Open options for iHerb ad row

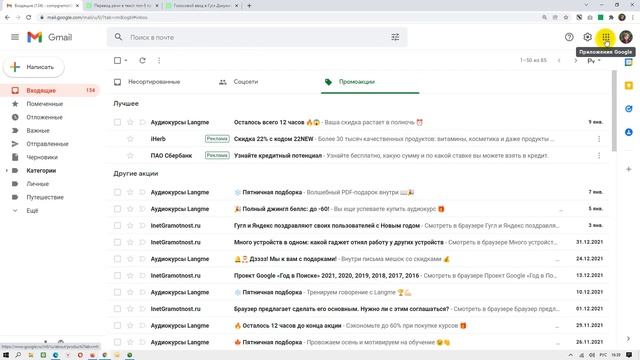tap(599, 139)
